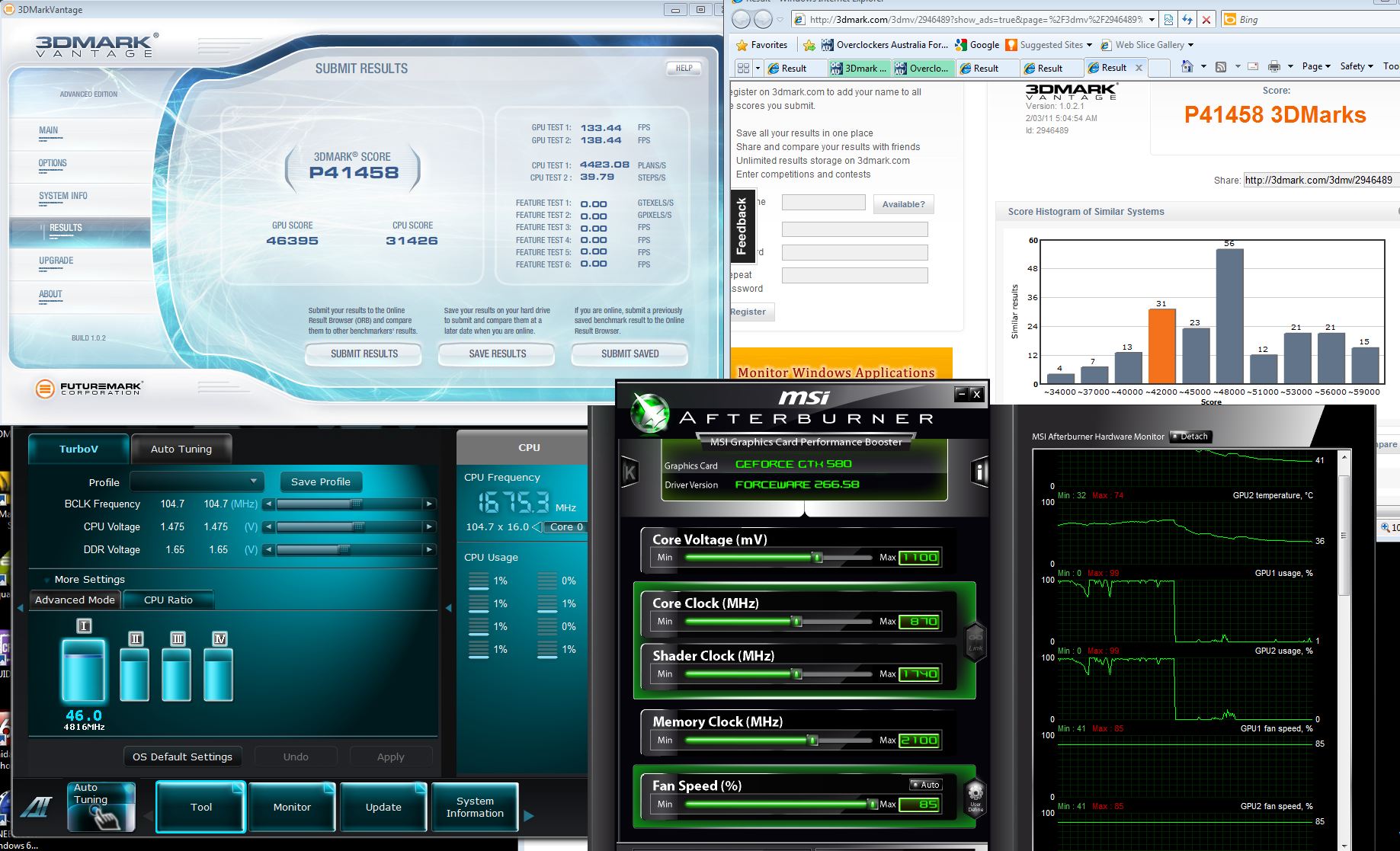Viewport: 1400px width, 851px height.
Task: Click the Compatibility View icon in address bar
Action: (1169, 20)
